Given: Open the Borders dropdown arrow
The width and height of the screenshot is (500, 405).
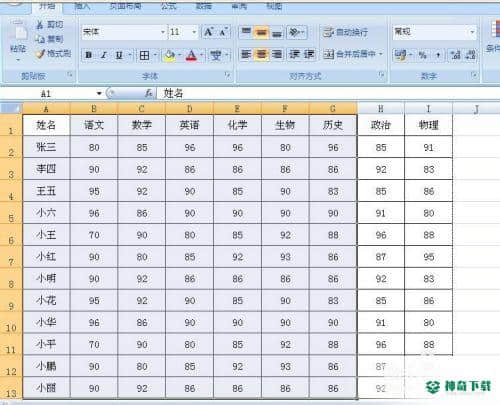Looking at the screenshot, I should [x=155, y=55].
